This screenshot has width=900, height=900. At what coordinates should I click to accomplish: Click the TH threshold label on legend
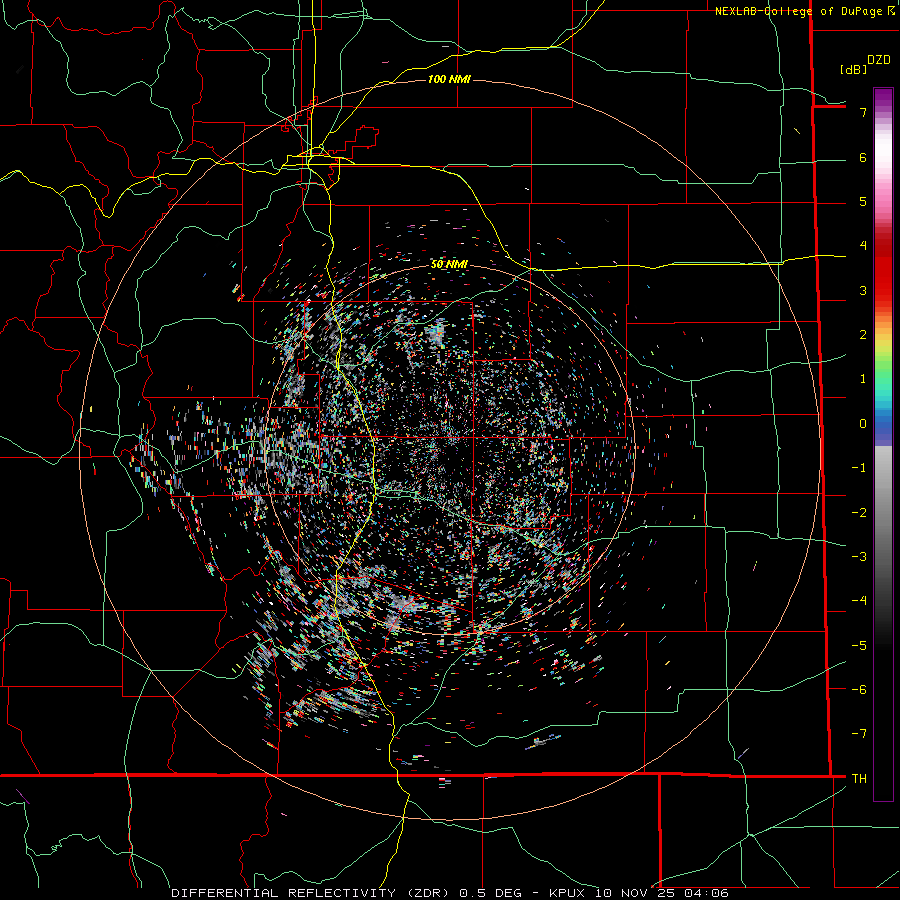[x=859, y=778]
